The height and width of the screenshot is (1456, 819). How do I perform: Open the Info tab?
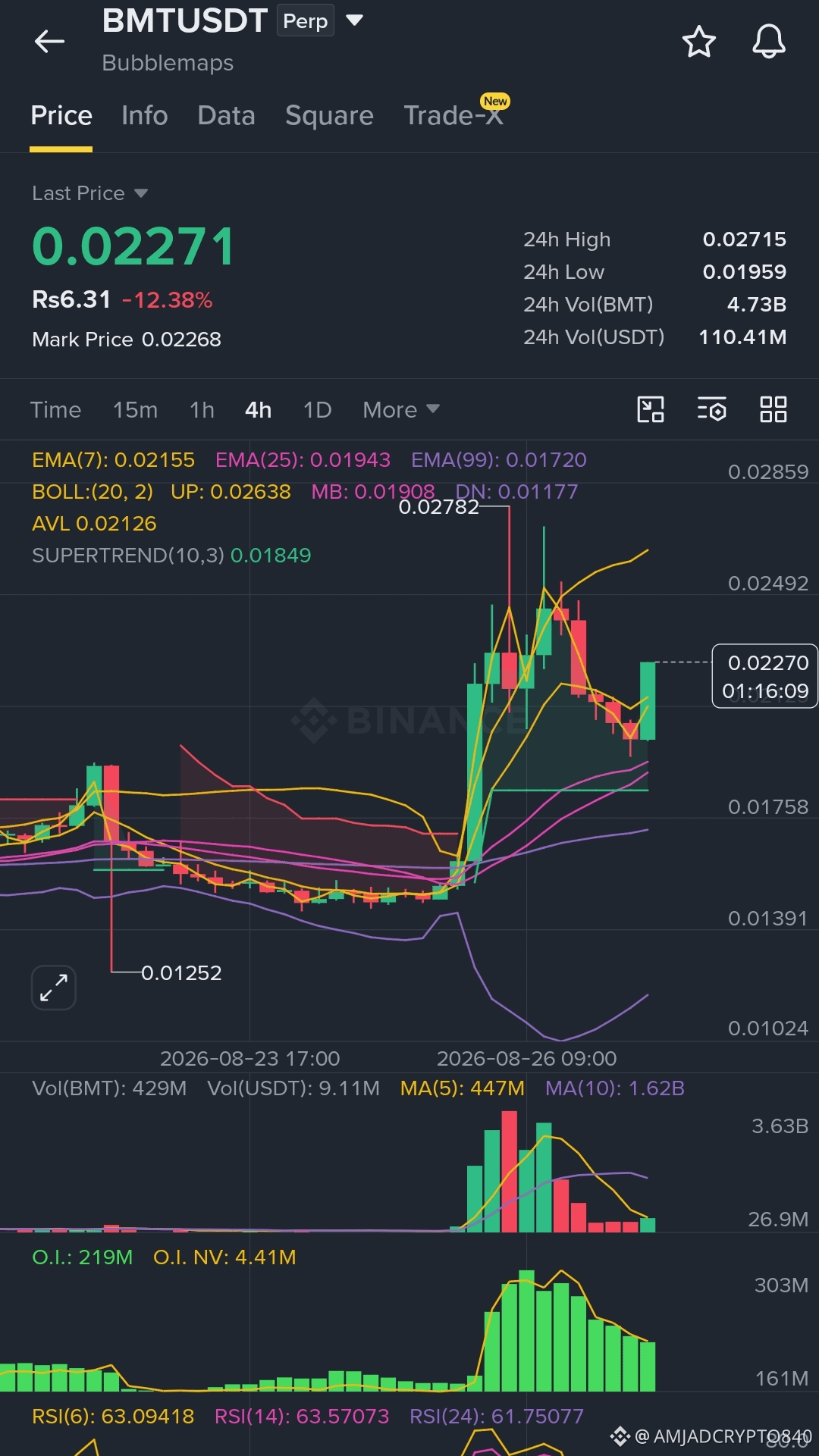145,115
